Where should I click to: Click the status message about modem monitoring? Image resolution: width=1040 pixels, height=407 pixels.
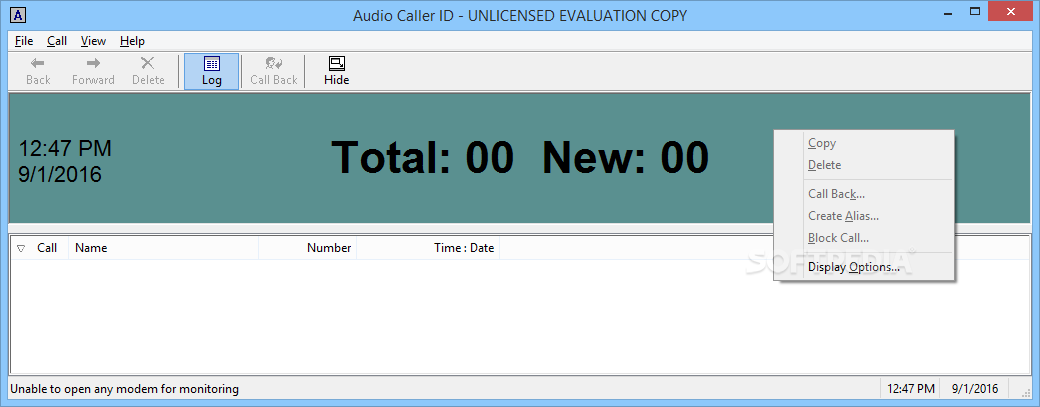click(x=124, y=389)
